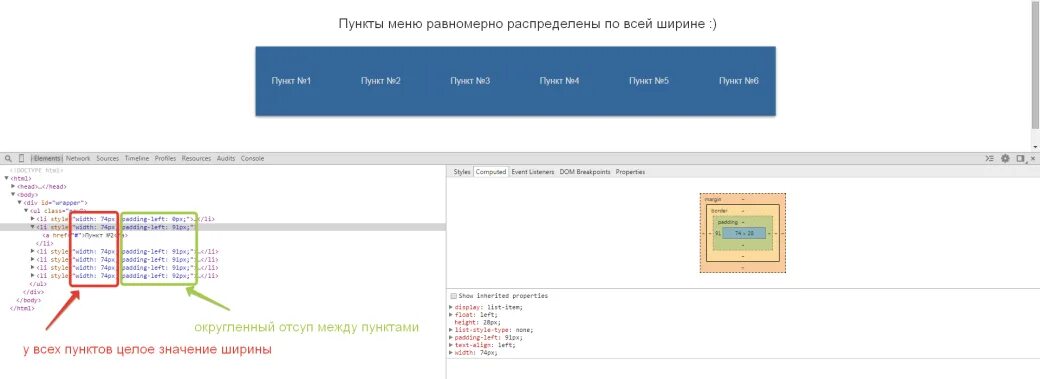Click menu link Пункт №1
The height and width of the screenshot is (379, 1040).
pyautogui.click(x=291, y=81)
